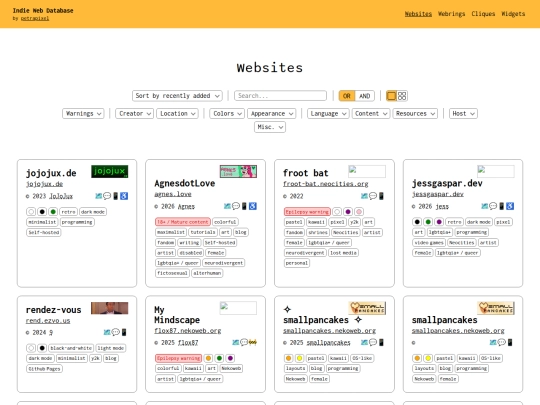540x405 pixels.
Task: Expand the Creator filter dropdown
Action: point(134,114)
